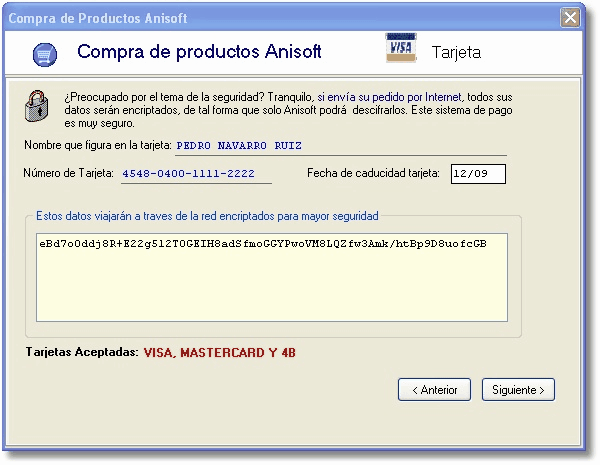Click the VISA card icon

click(401, 48)
